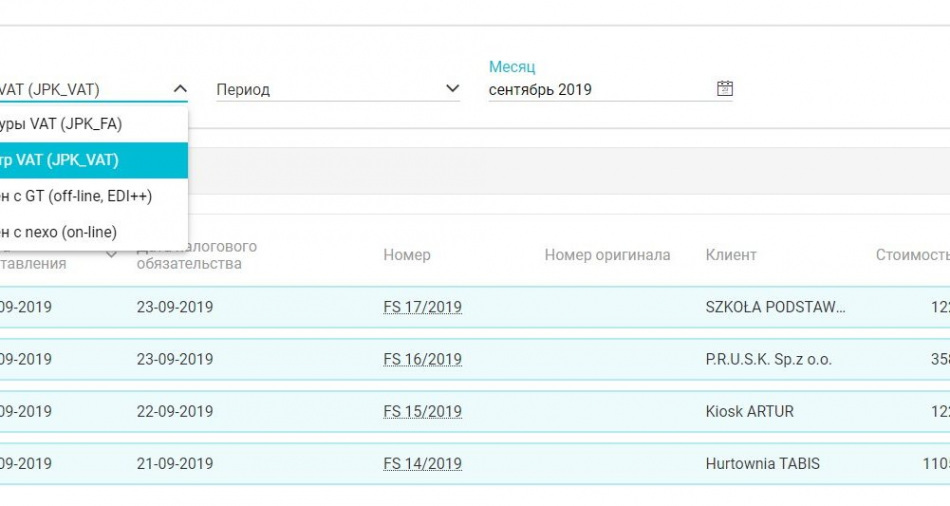Toggle sort arrow beside the first date column
The image size is (950, 506).
point(109,255)
